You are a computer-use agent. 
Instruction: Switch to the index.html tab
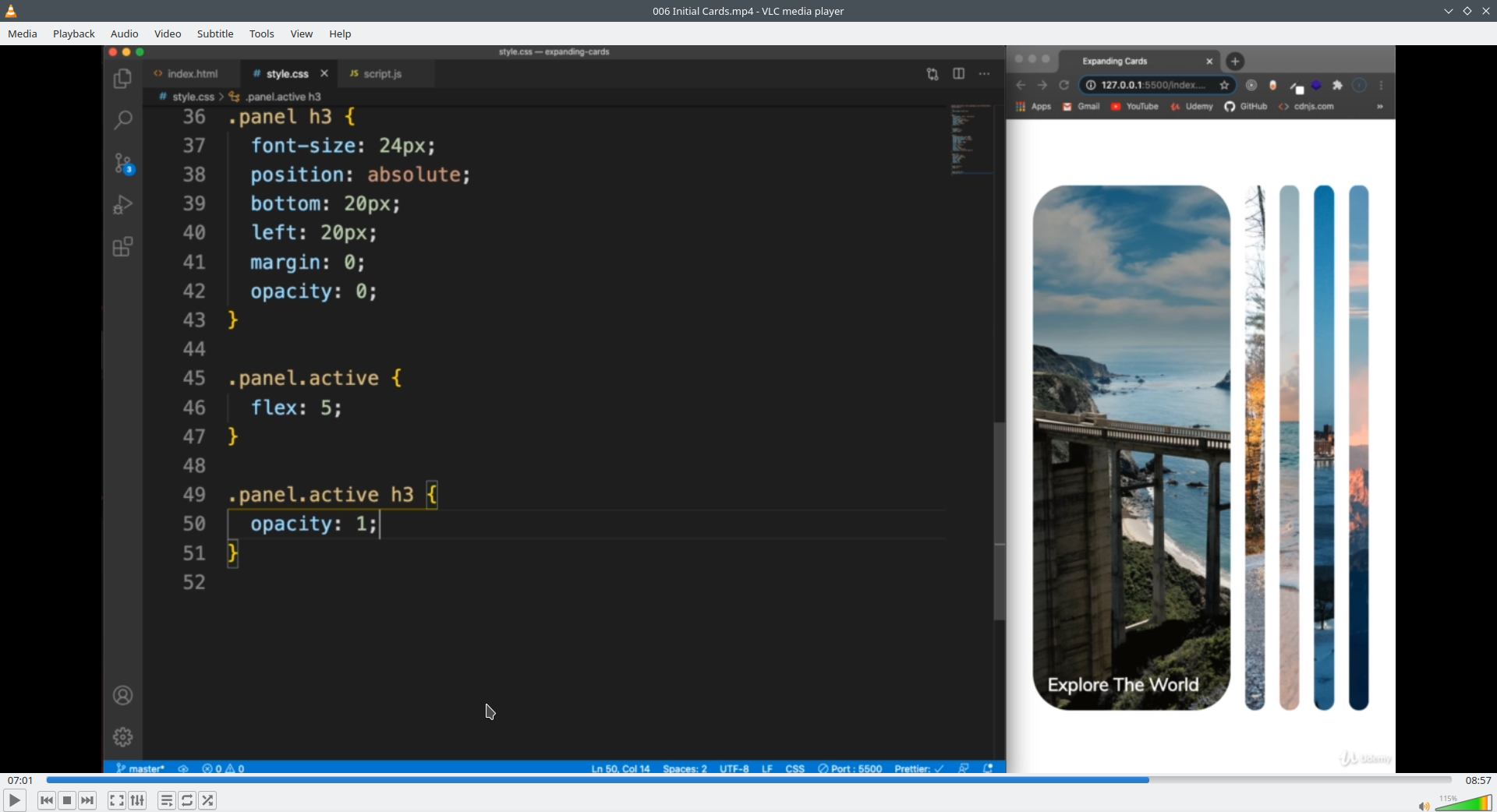[186, 74]
